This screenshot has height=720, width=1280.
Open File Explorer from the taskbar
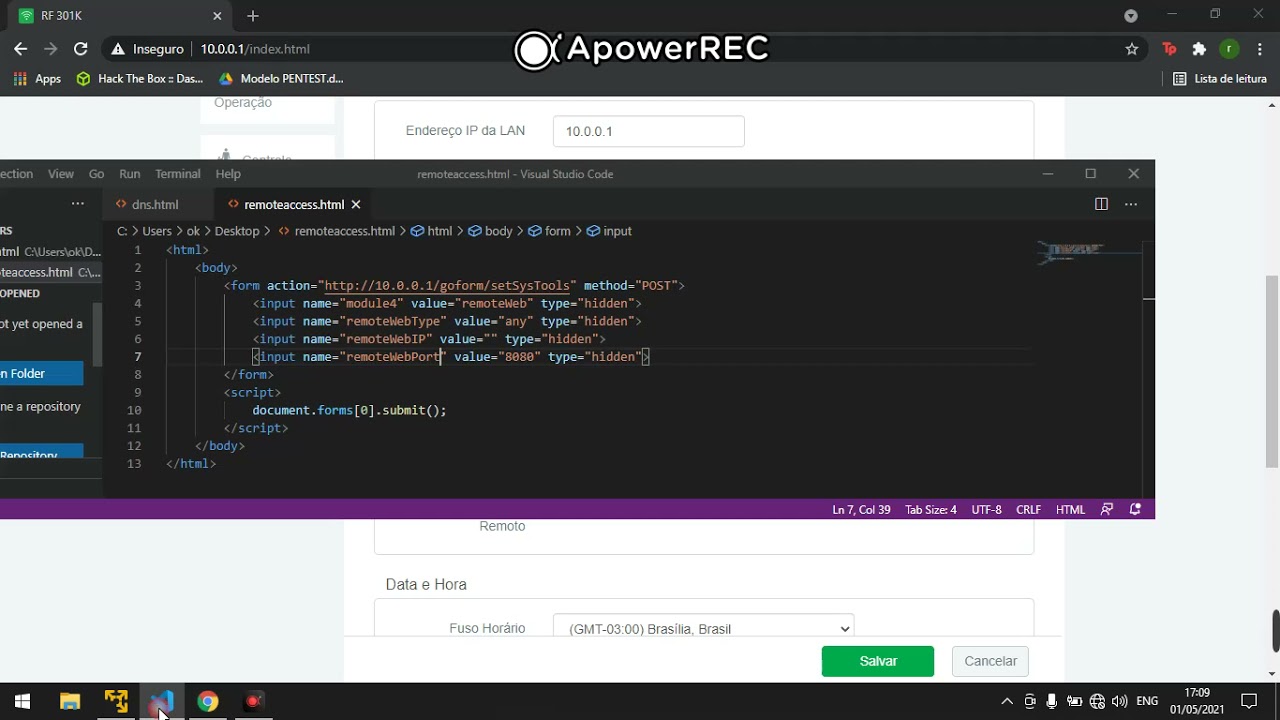coord(70,701)
